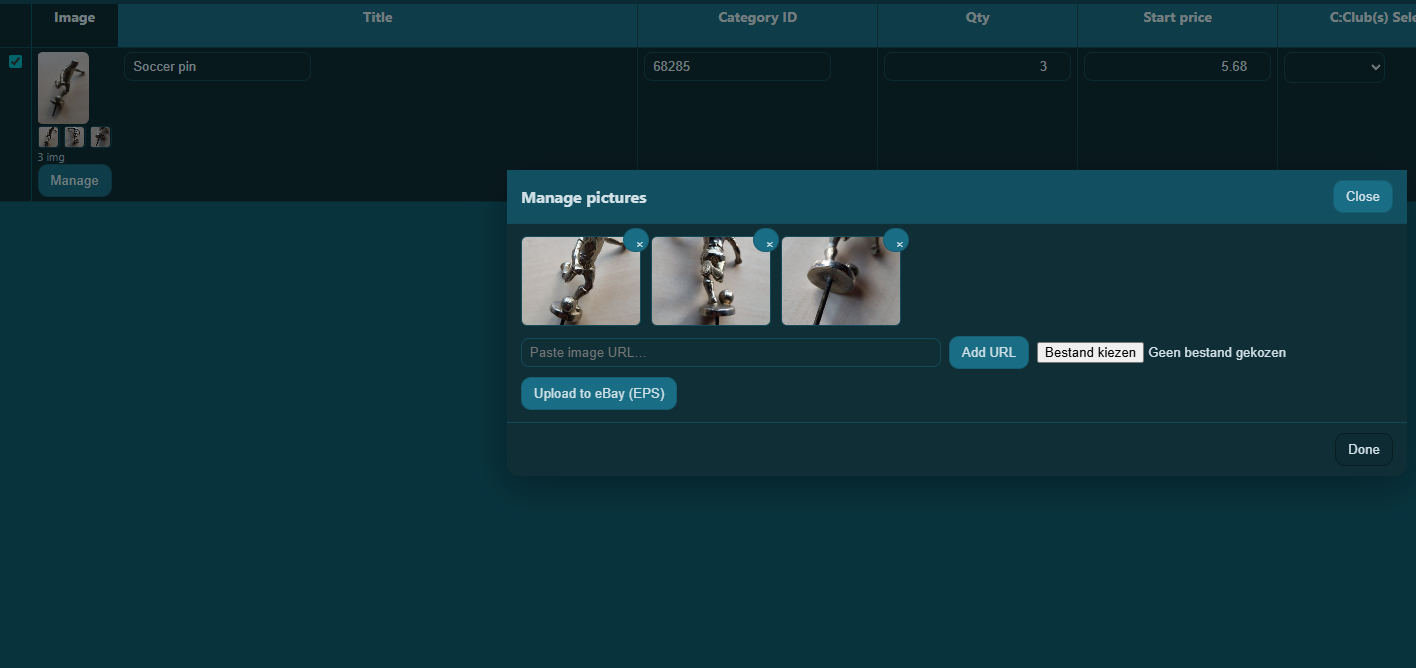Click the Add URL button
Viewport: 1416px width, 668px height.
point(988,352)
